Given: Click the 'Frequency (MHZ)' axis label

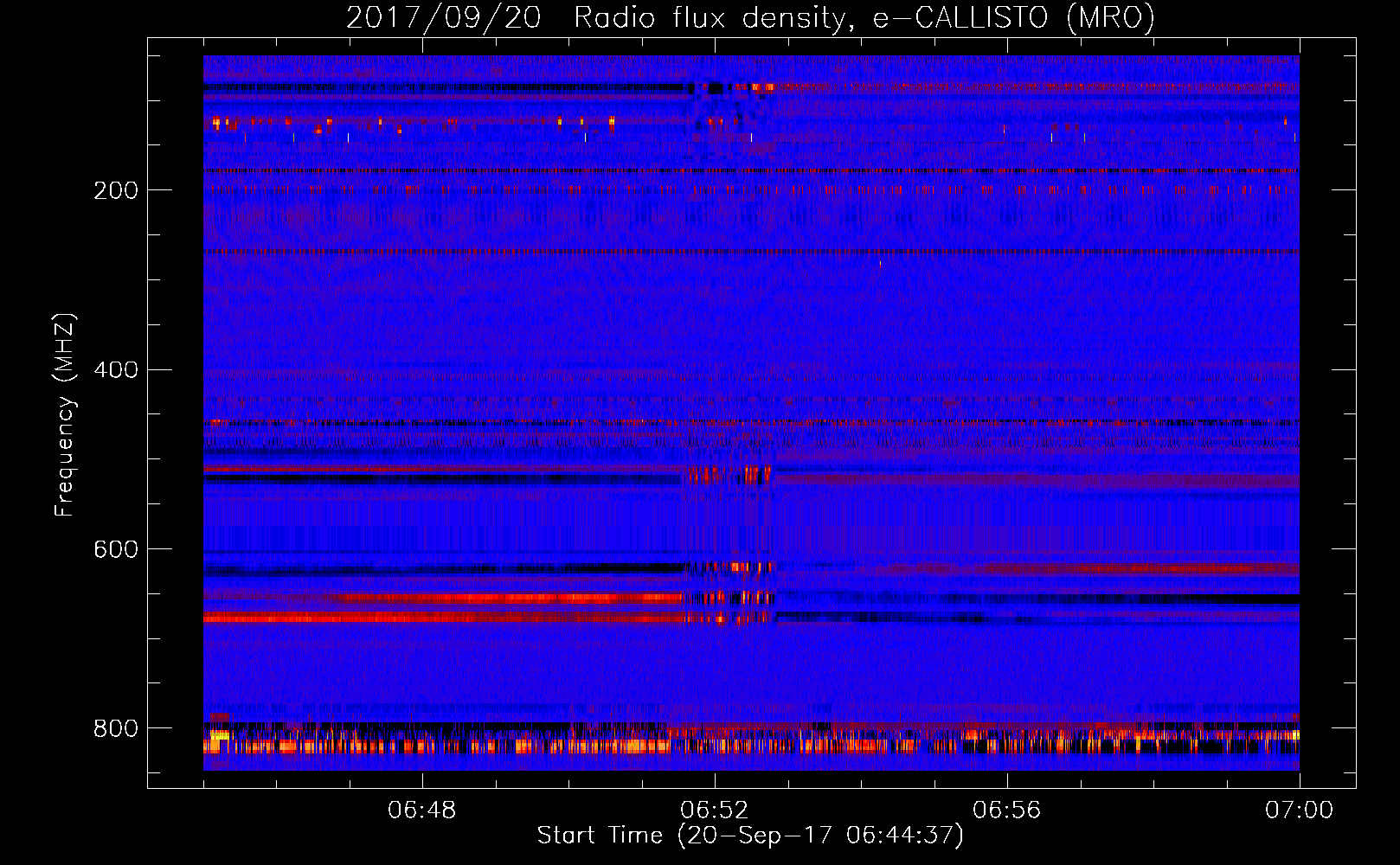Looking at the screenshot, I should (x=65, y=415).
